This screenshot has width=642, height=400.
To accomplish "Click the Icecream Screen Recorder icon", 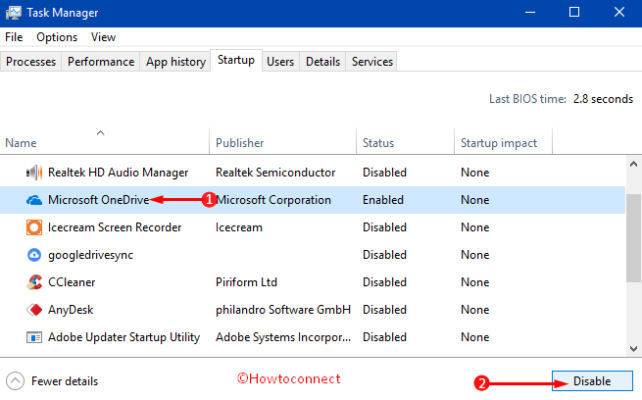I will [34, 228].
